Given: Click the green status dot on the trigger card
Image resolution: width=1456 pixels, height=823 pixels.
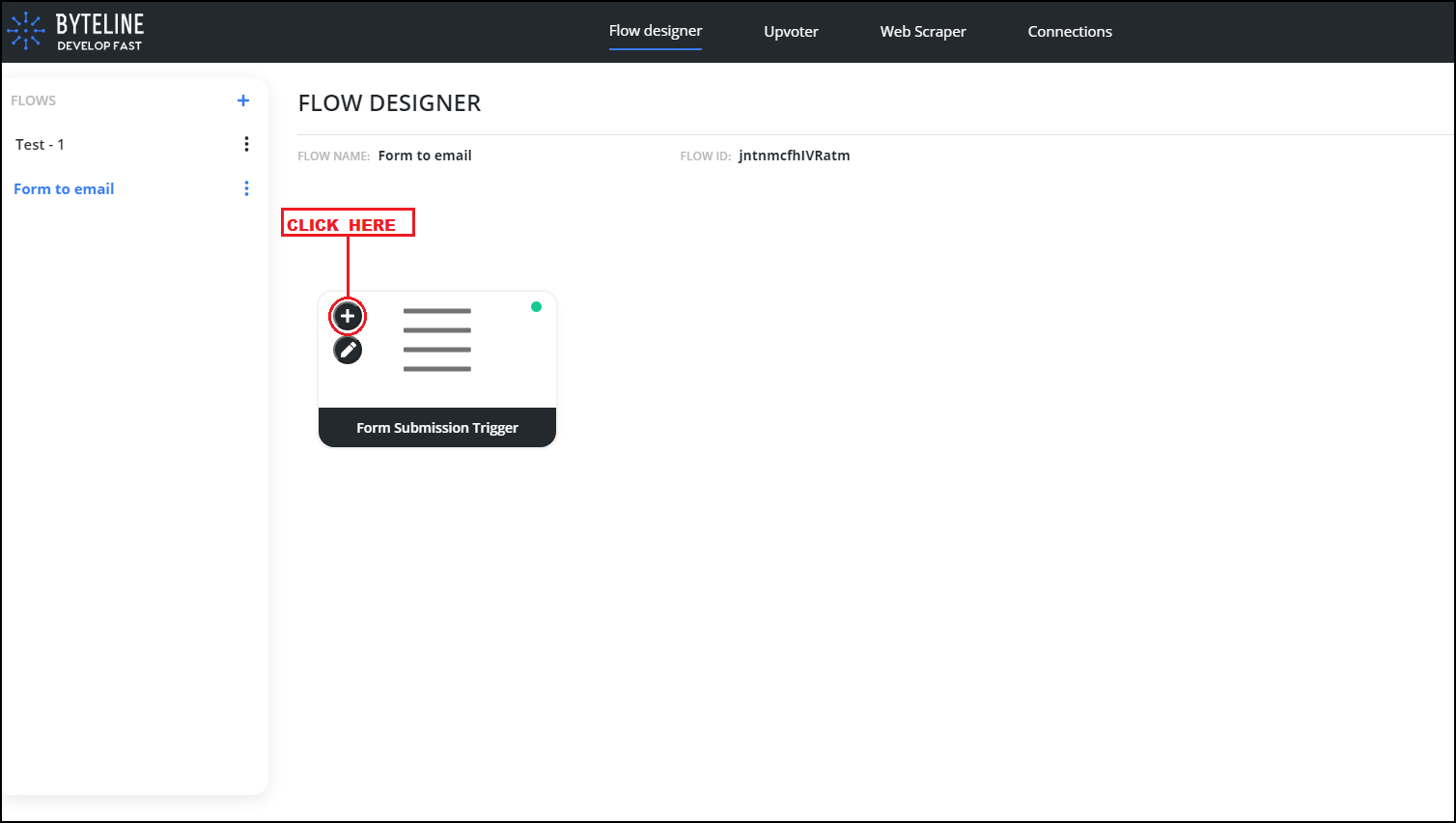Looking at the screenshot, I should (536, 307).
